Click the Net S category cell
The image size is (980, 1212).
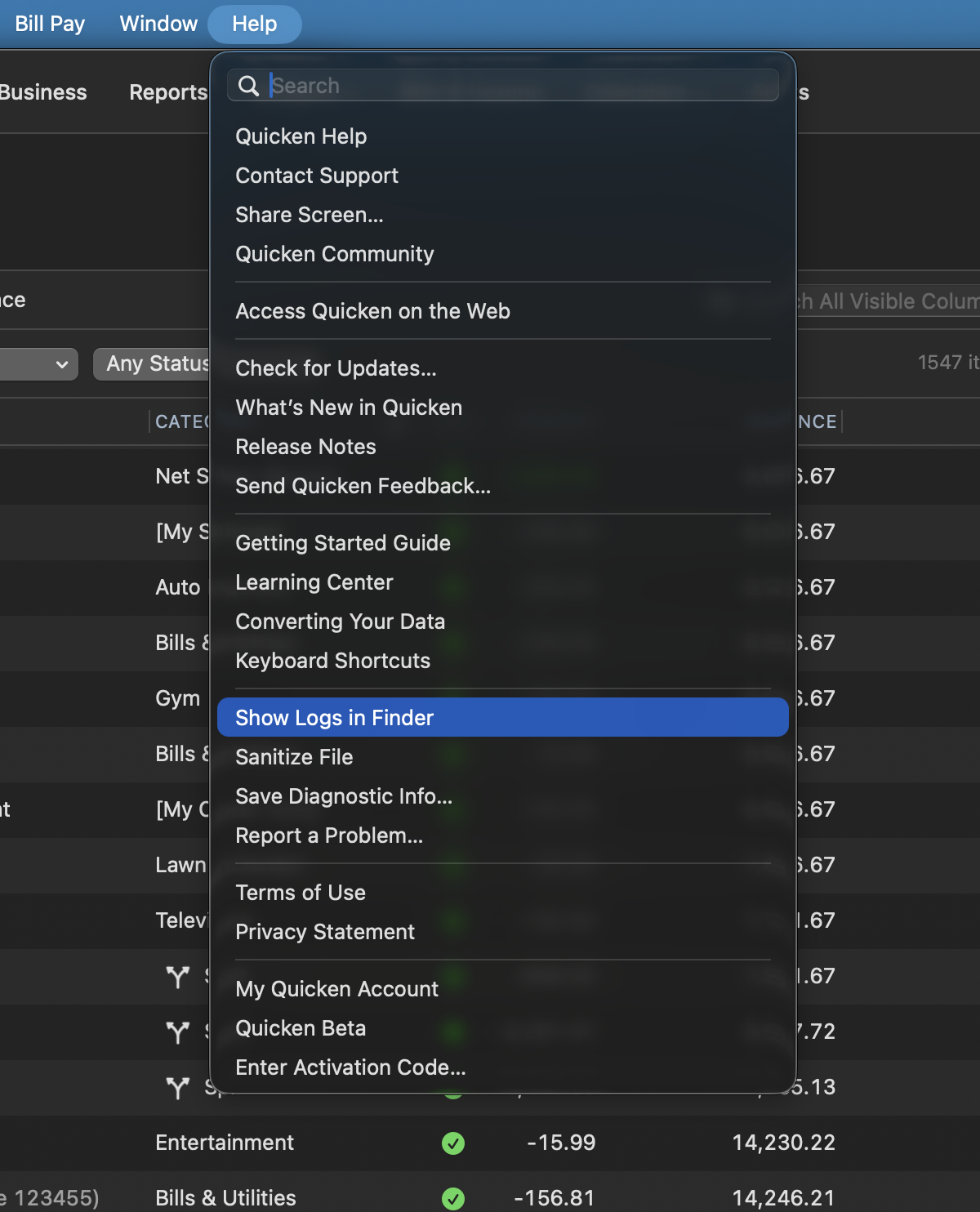pos(182,476)
